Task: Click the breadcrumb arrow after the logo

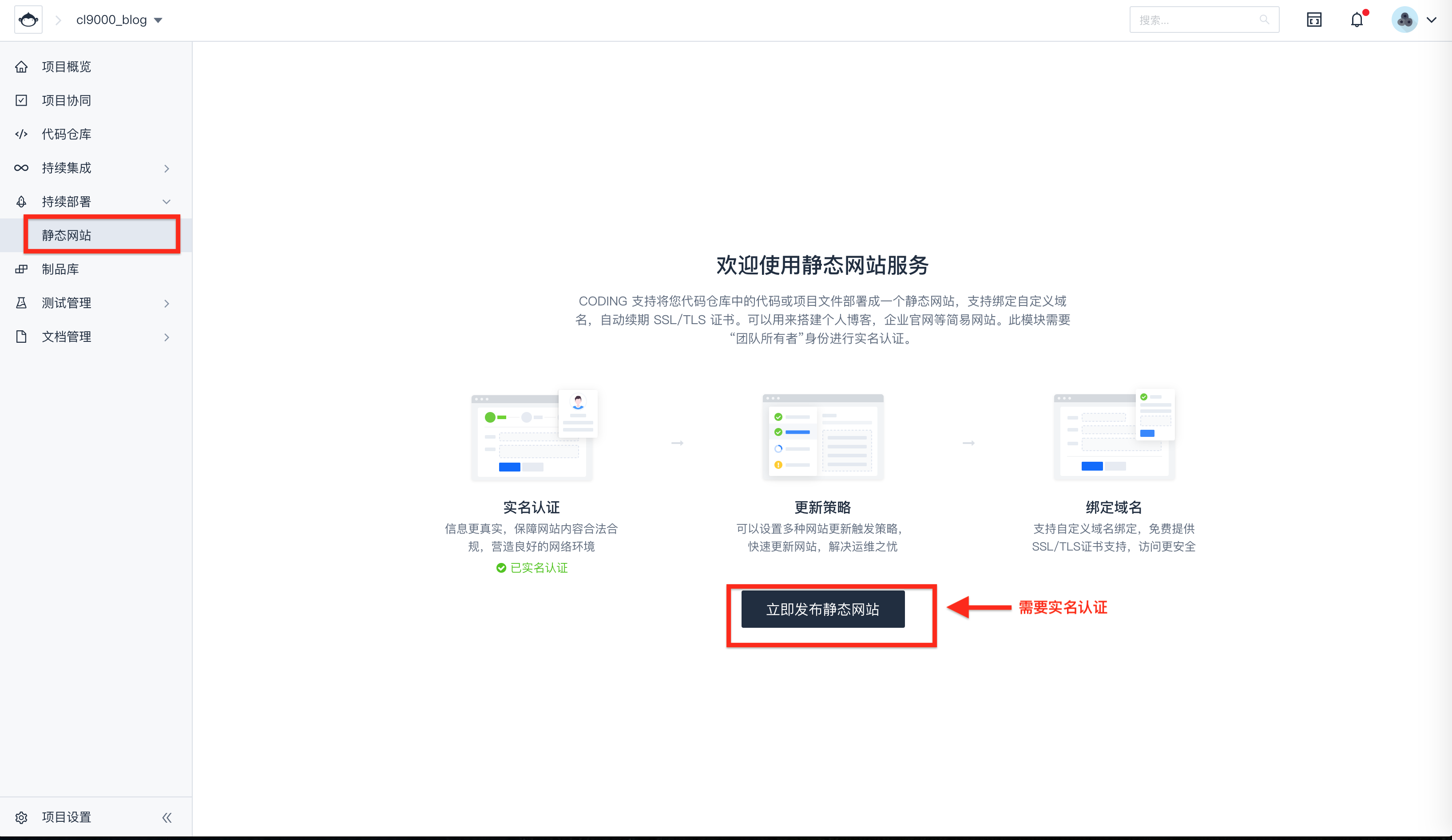Action: (58, 20)
